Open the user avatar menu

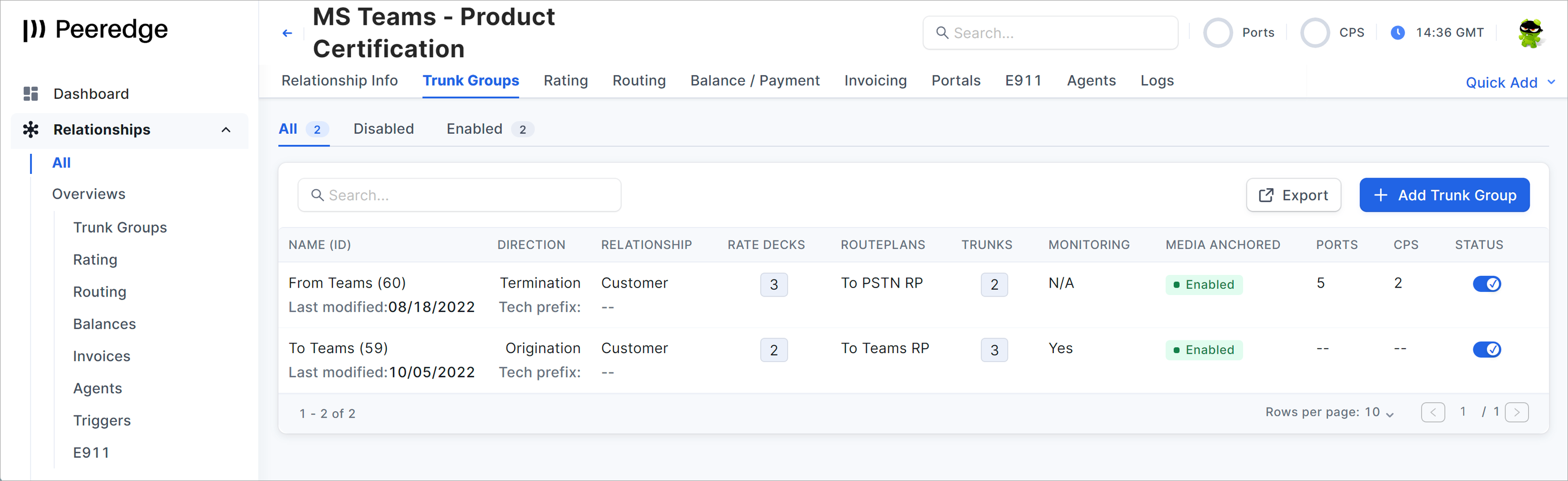(1530, 33)
